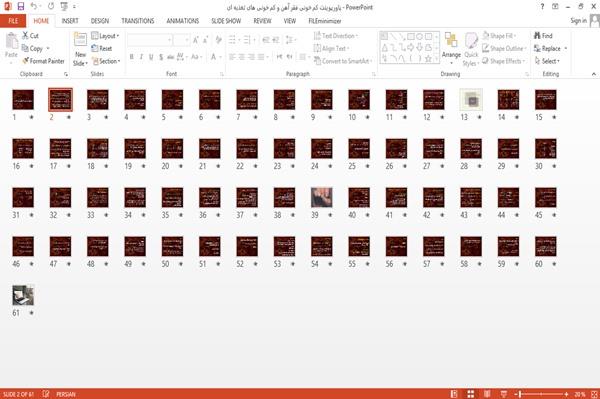This screenshot has width=600, height=399.
Task: Click Increase Font Size icon
Action: pyautogui.click(x=196, y=39)
